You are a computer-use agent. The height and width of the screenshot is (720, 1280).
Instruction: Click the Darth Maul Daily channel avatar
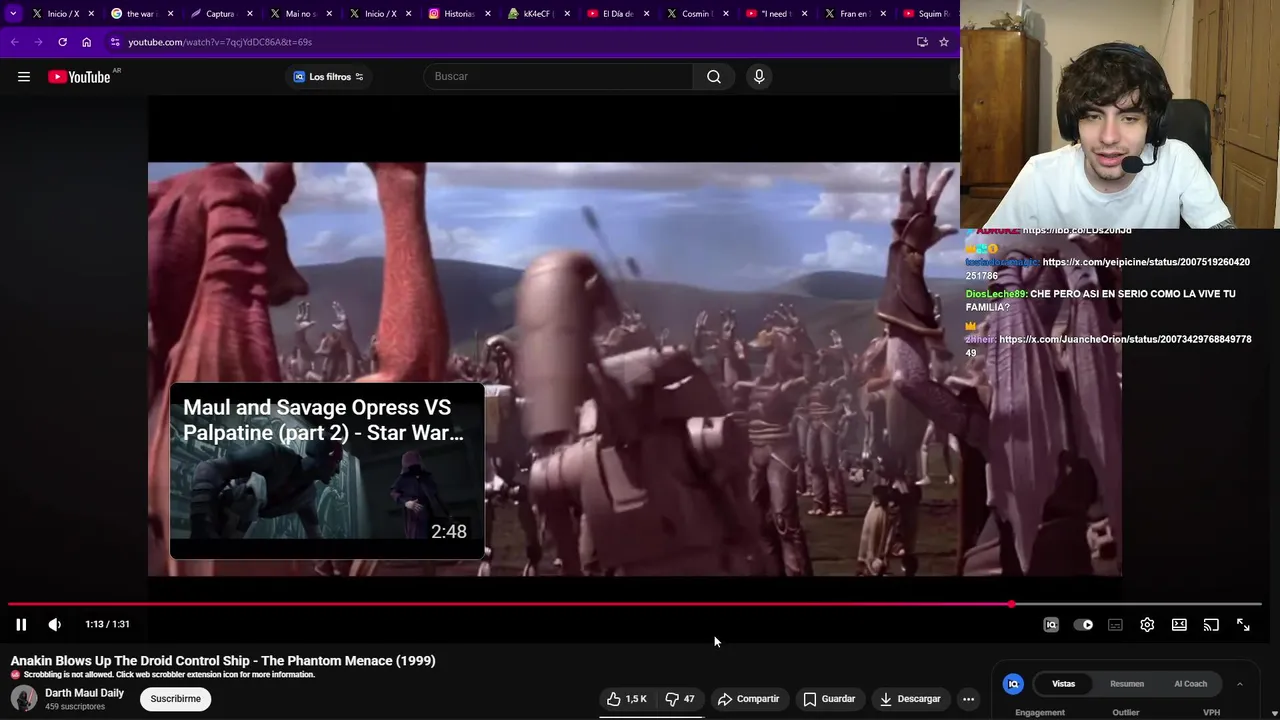(24, 698)
